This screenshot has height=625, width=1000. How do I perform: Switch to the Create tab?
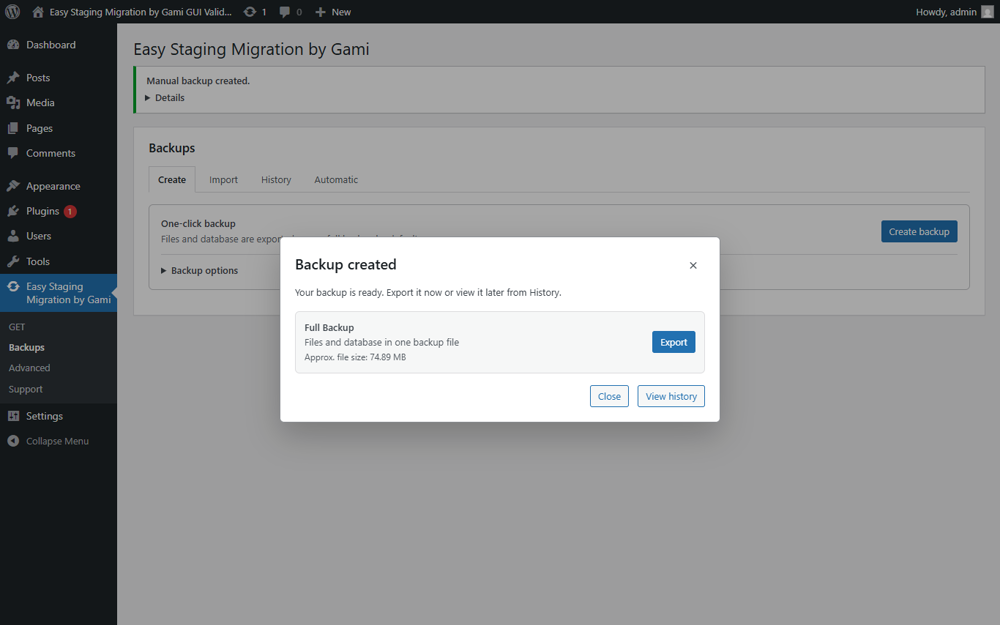pyautogui.click(x=172, y=180)
